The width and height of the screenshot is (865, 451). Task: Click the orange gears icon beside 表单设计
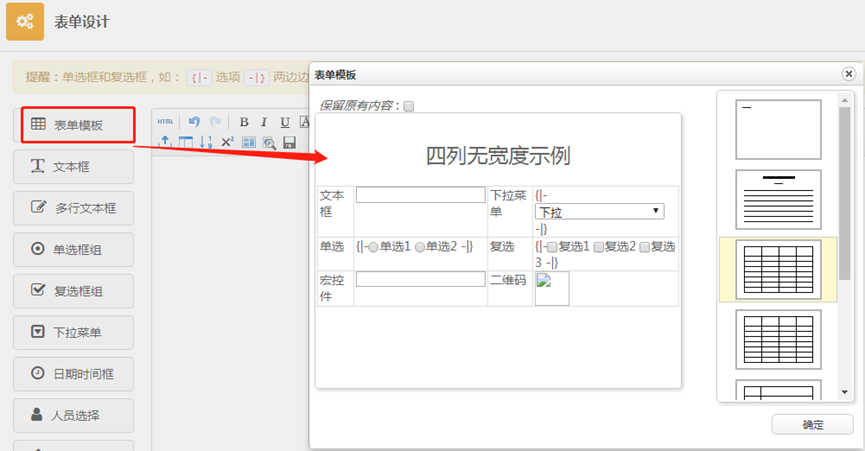(x=25, y=22)
